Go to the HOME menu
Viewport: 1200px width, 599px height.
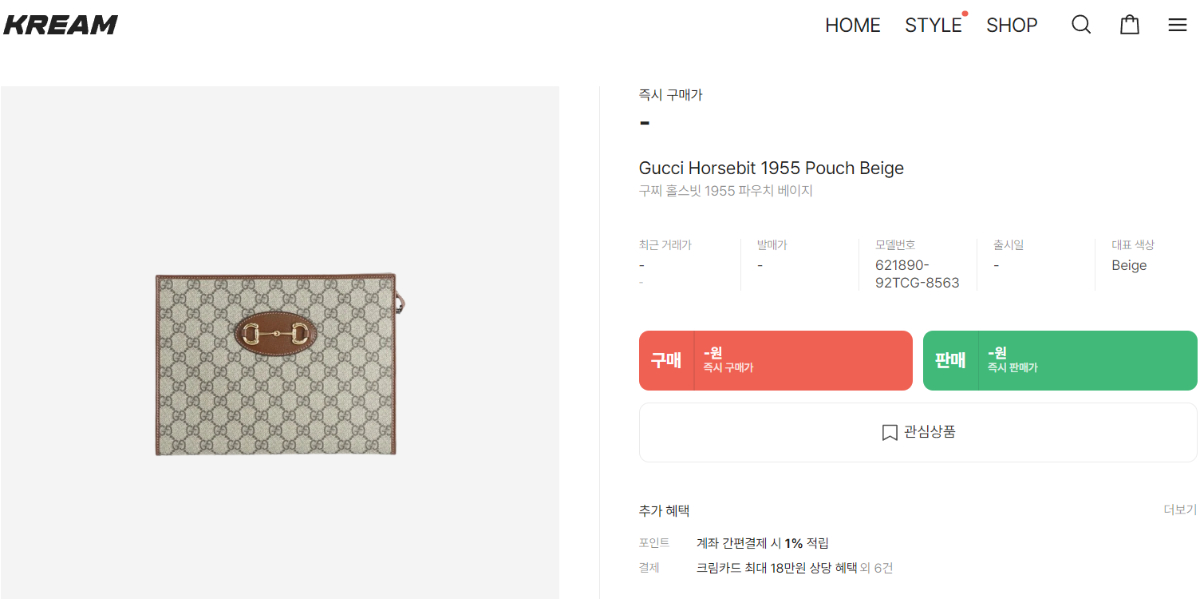852,25
